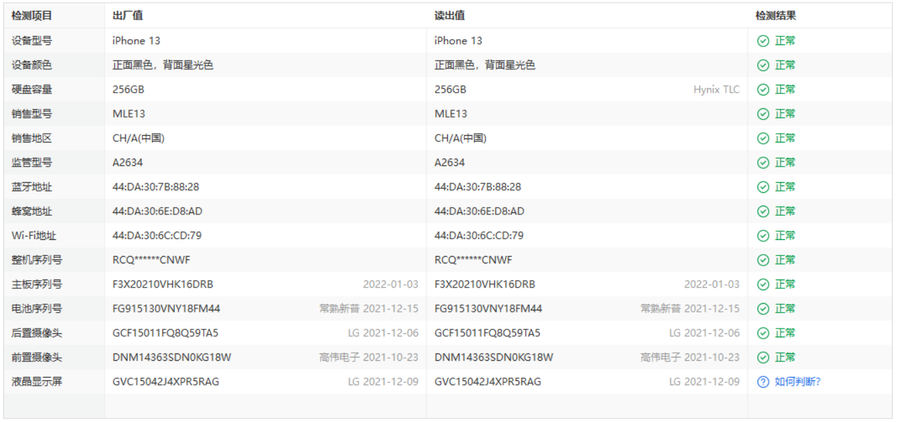900x422 pixels.
Task: Click the green check icon in 后置摄像头 row
Action: point(763,333)
